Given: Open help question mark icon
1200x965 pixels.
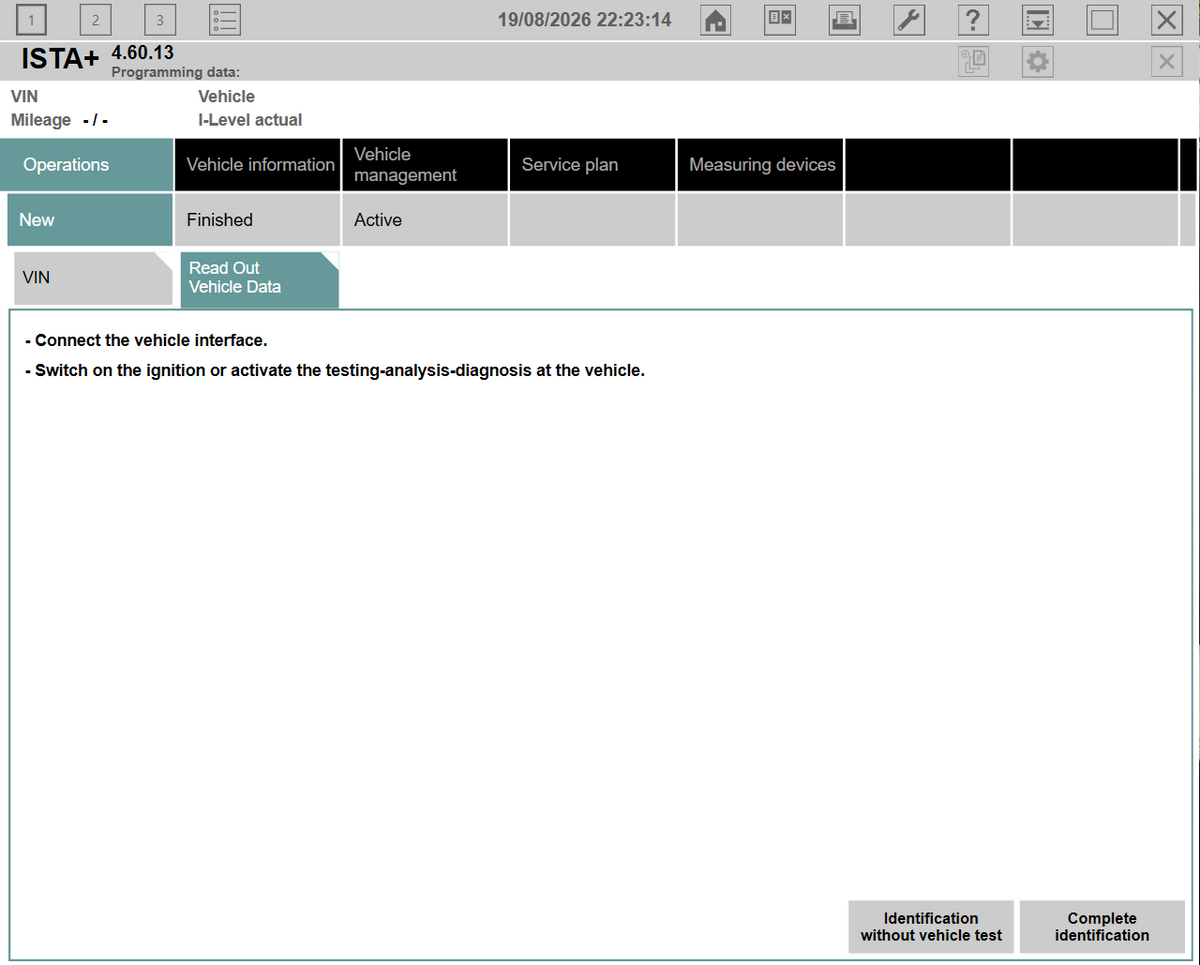Looking at the screenshot, I should [973, 20].
